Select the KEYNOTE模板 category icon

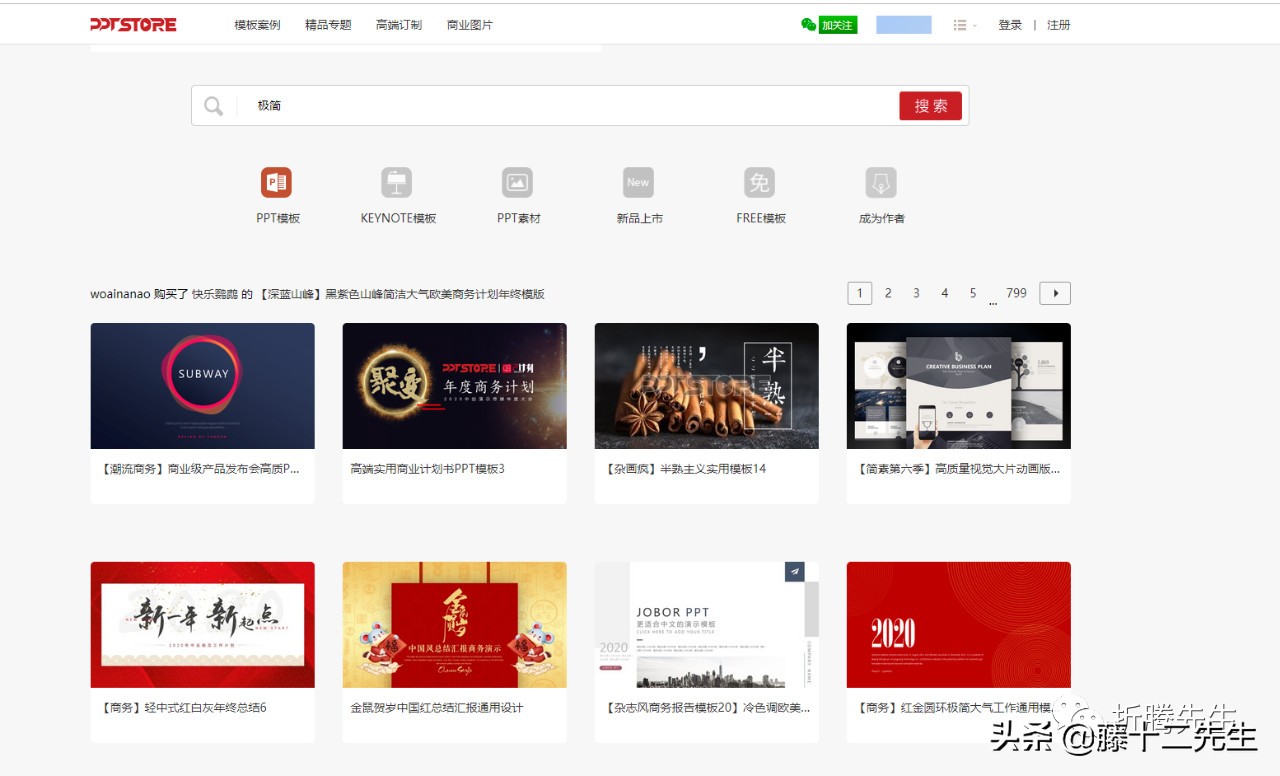coord(397,182)
